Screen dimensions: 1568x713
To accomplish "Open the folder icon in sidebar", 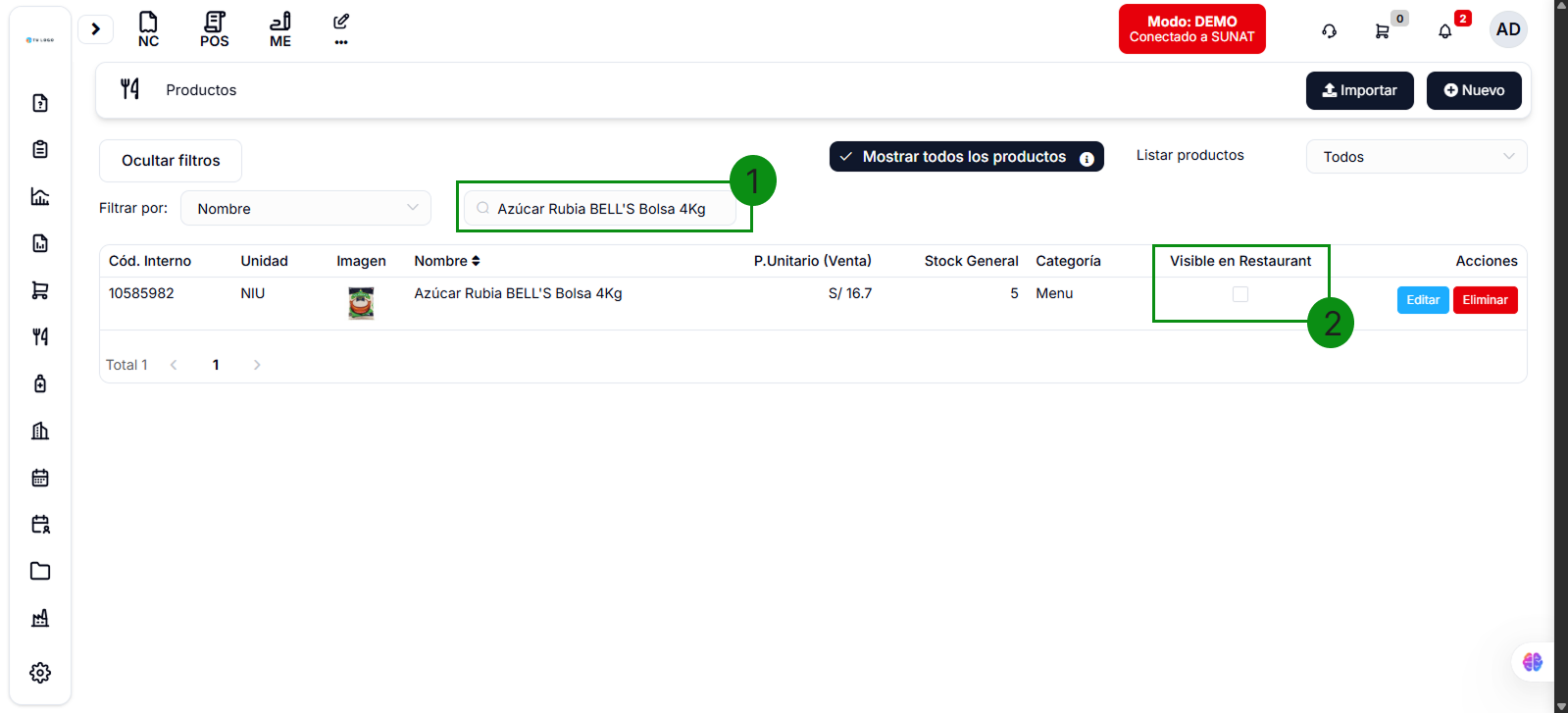I will (40, 571).
